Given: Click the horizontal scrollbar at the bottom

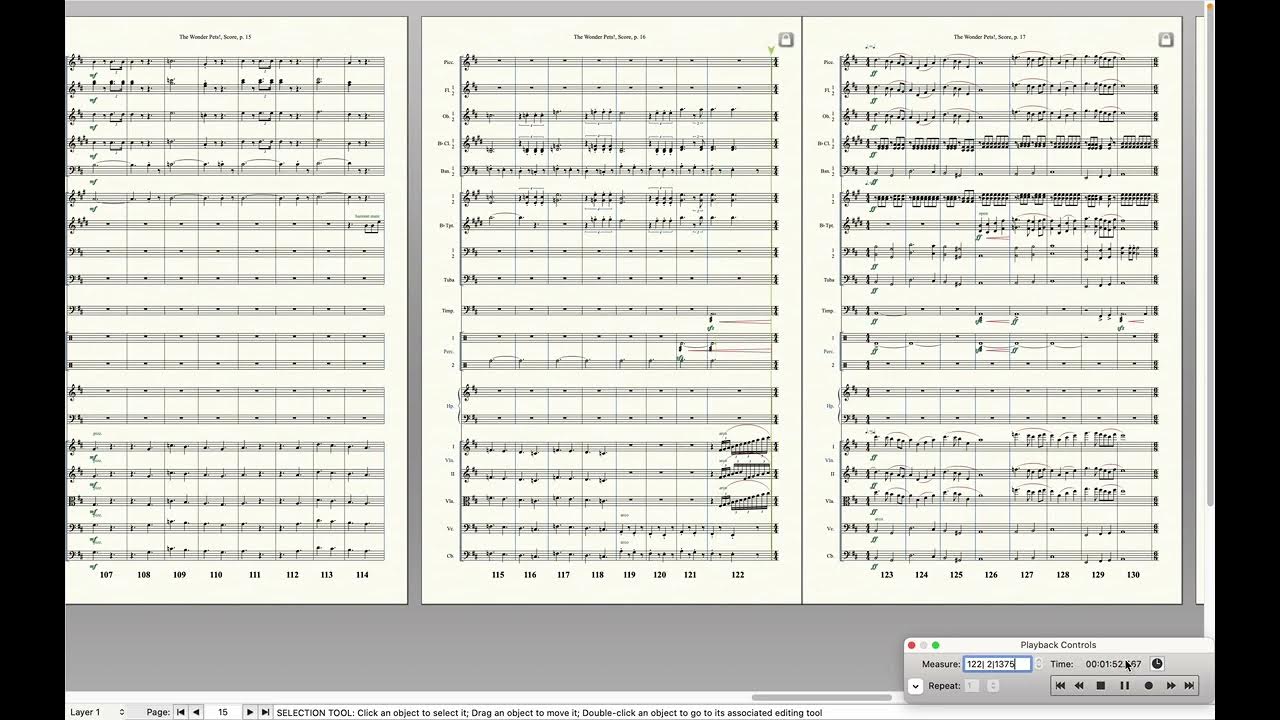Looking at the screenshot, I should [821, 698].
